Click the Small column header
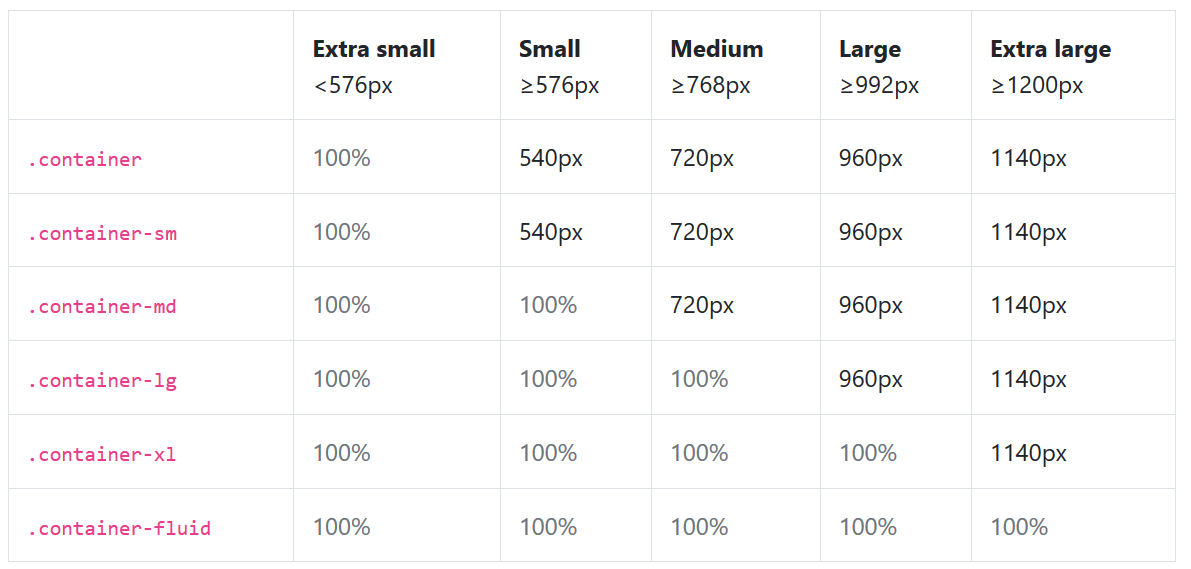 (549, 49)
